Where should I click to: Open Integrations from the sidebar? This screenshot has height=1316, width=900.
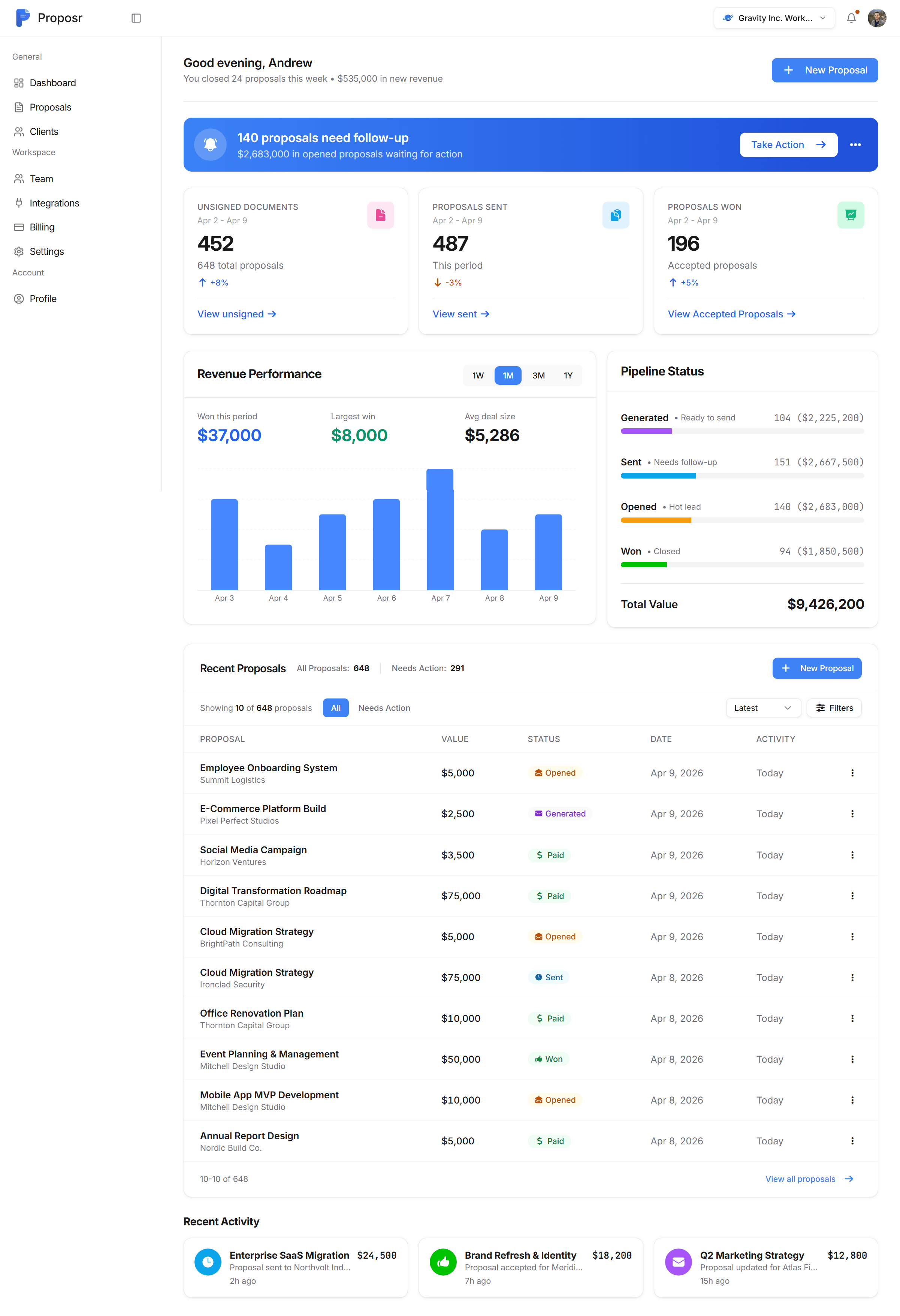[x=54, y=203]
